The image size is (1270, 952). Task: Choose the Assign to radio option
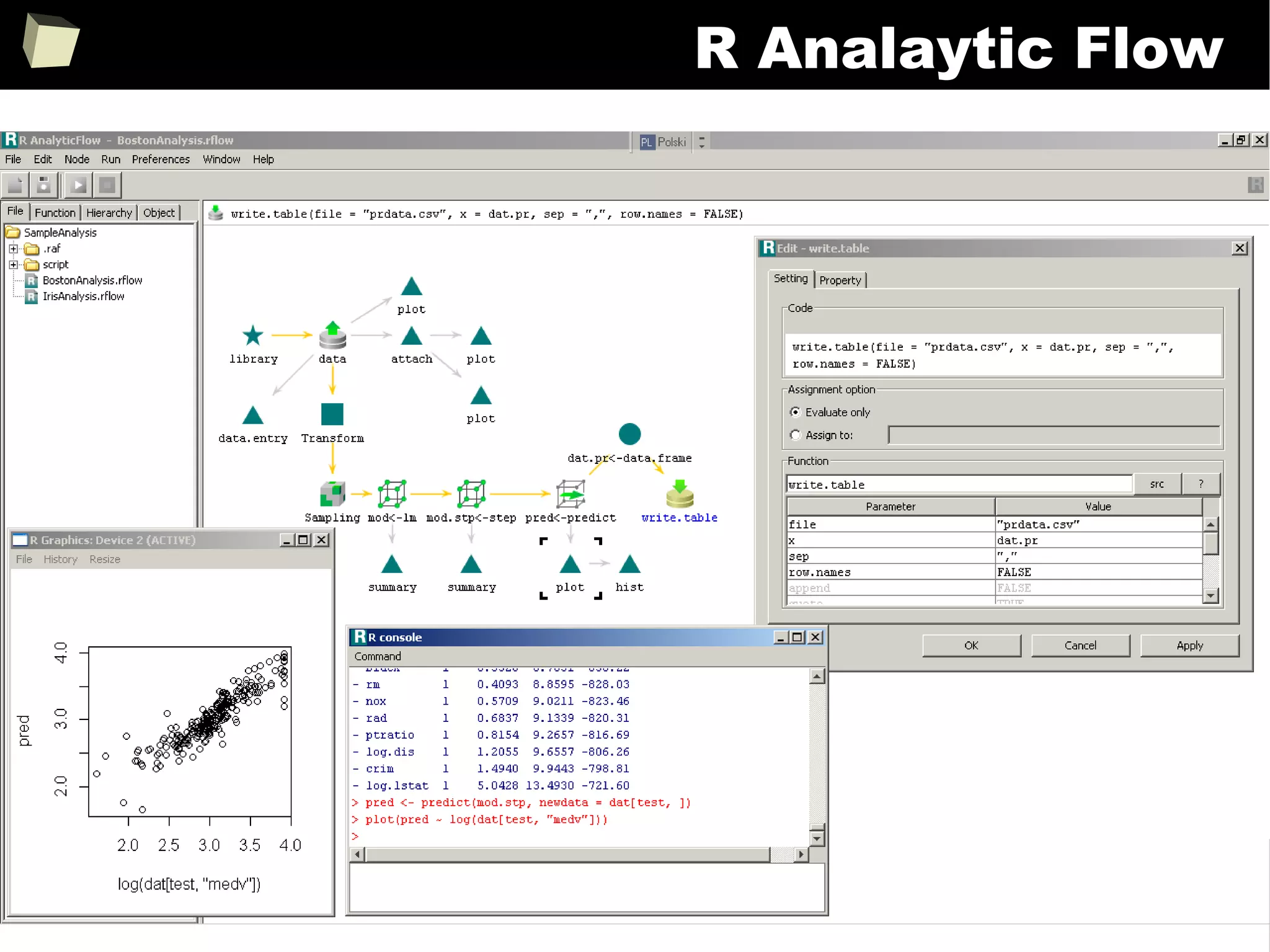pos(796,435)
